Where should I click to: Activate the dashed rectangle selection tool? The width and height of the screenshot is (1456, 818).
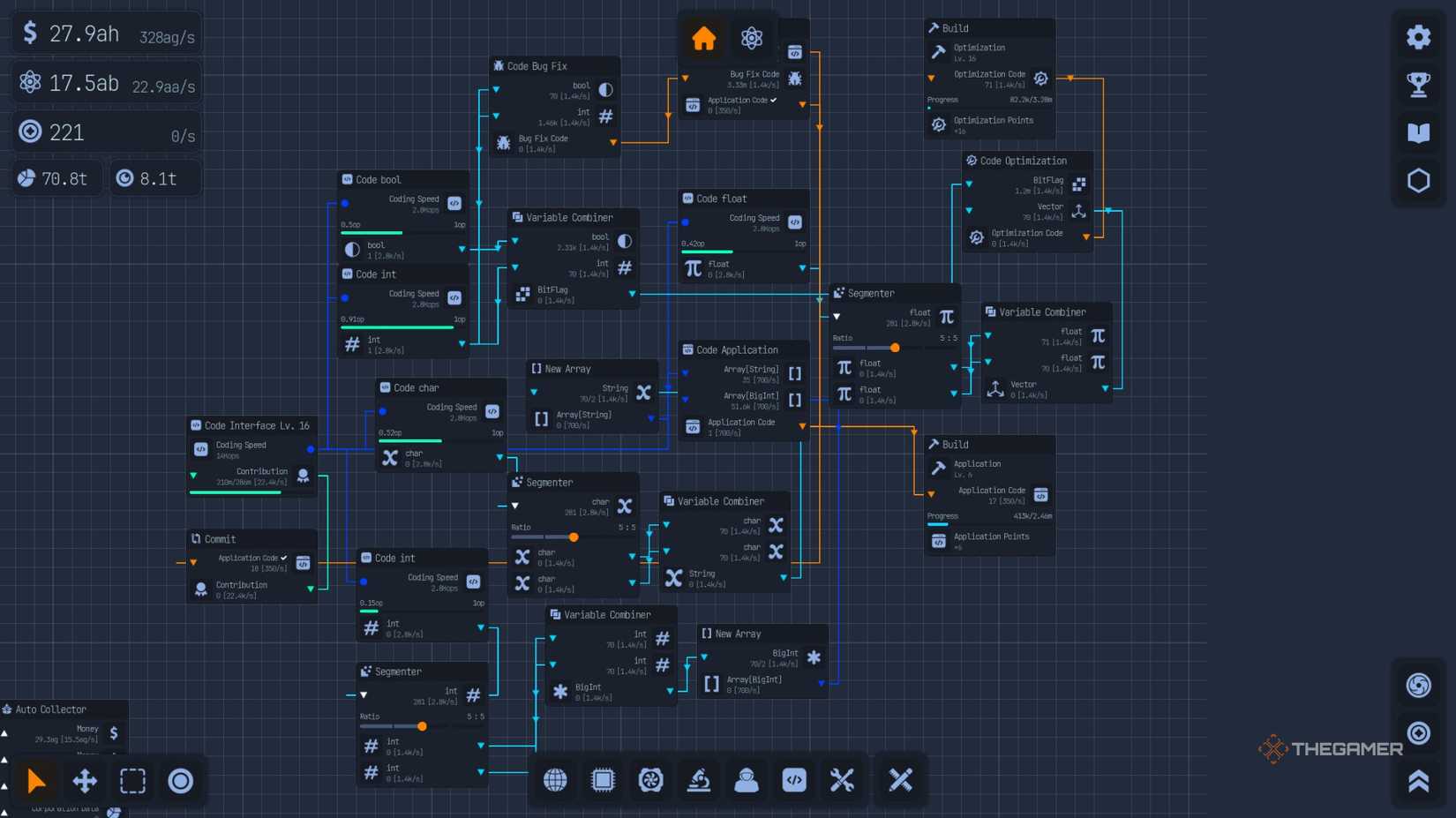133,781
